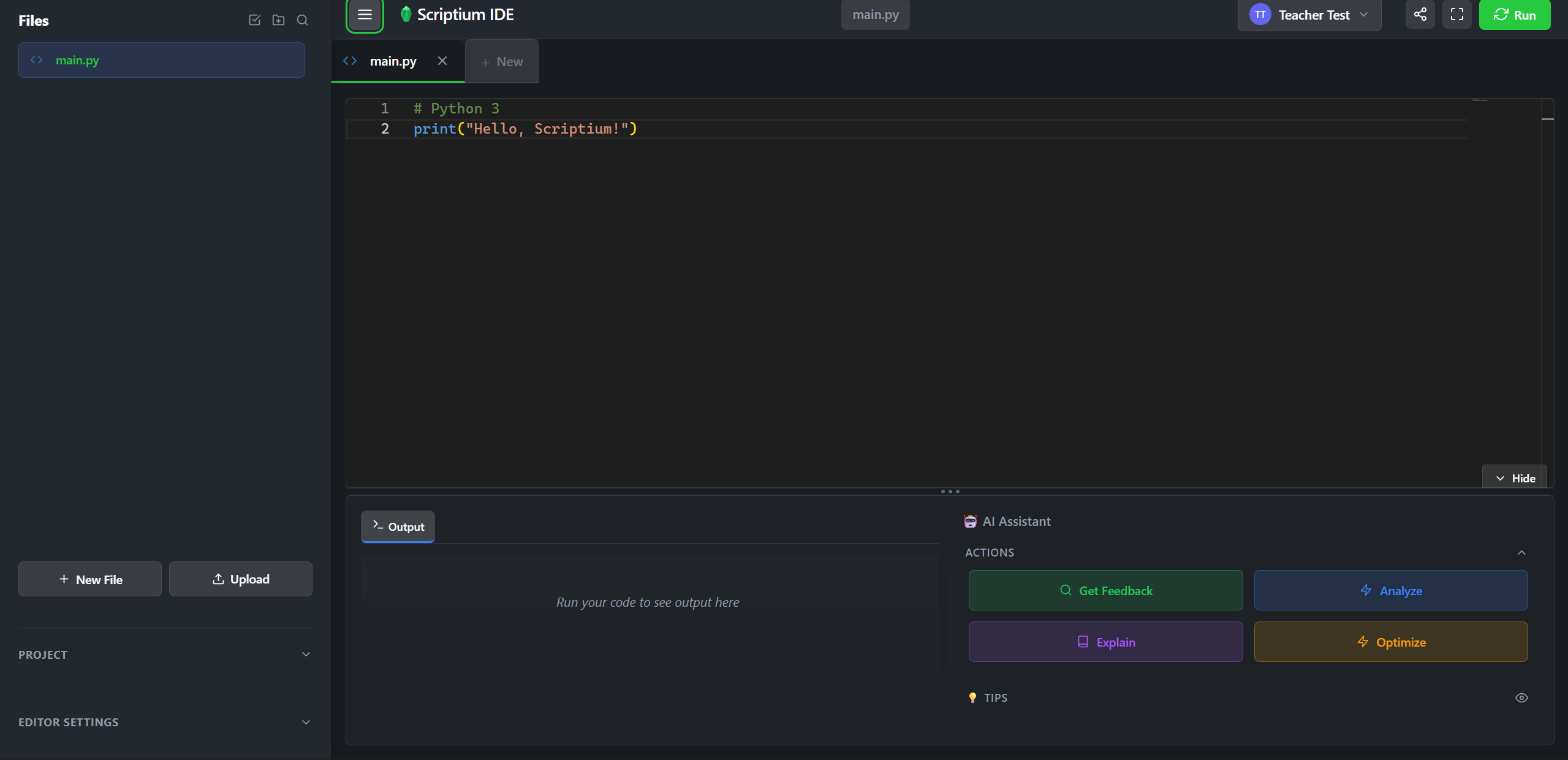Viewport: 1568px width, 760px height.
Task: Close the main.py editor tab
Action: (442, 61)
